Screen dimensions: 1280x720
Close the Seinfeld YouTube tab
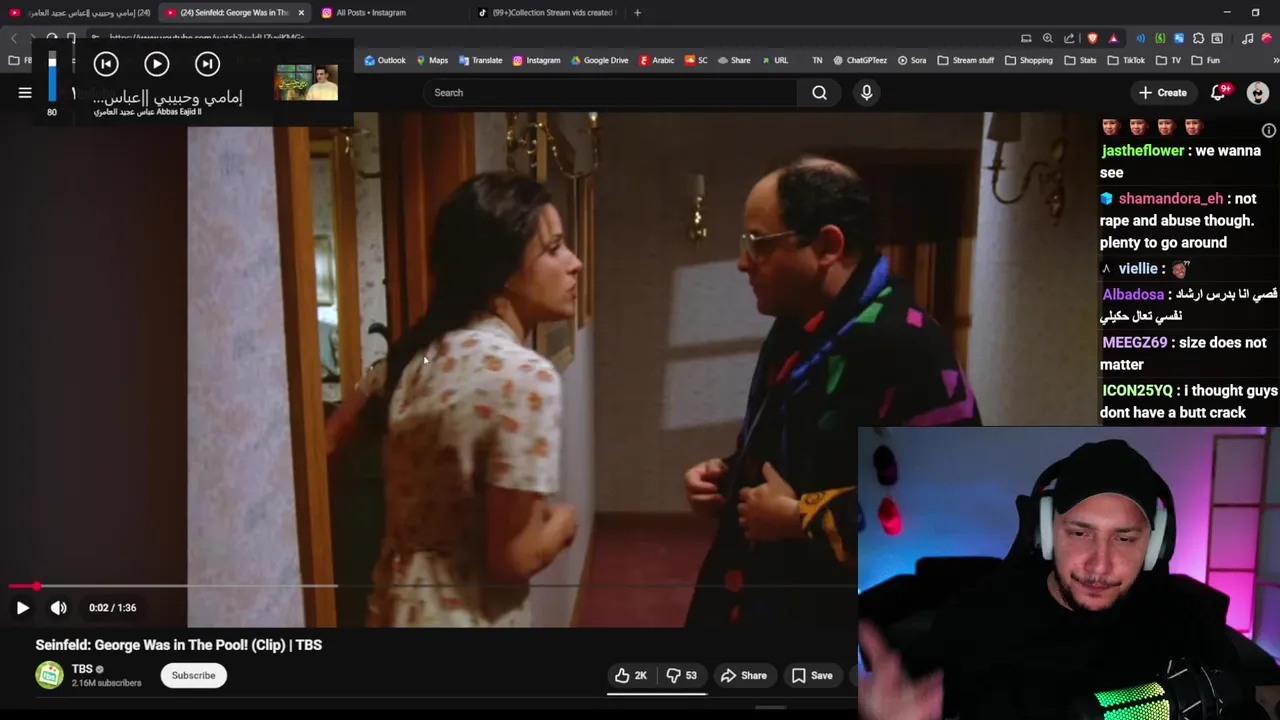coord(300,13)
